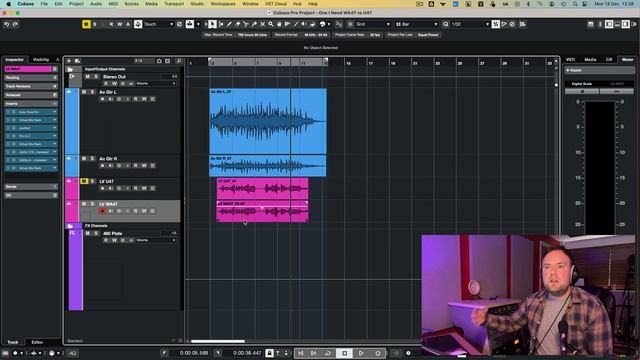Switch to the VSTi tab
Image resolution: width=640 pixels, height=360 pixels.
(570, 60)
